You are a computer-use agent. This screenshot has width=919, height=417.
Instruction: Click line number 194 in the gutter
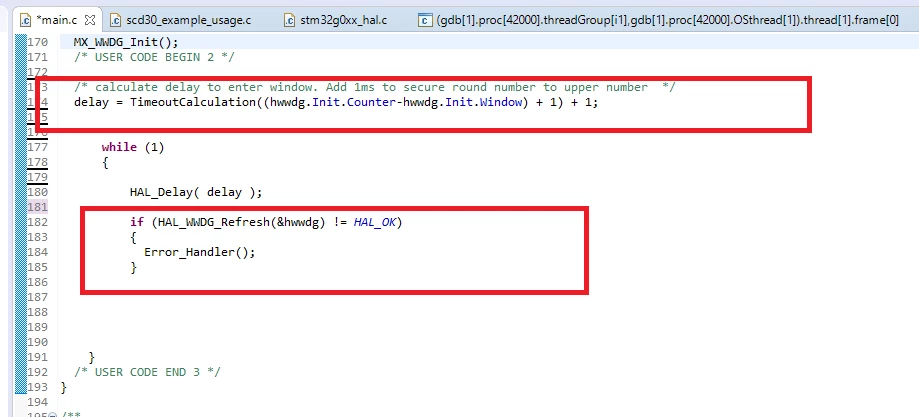[38, 402]
